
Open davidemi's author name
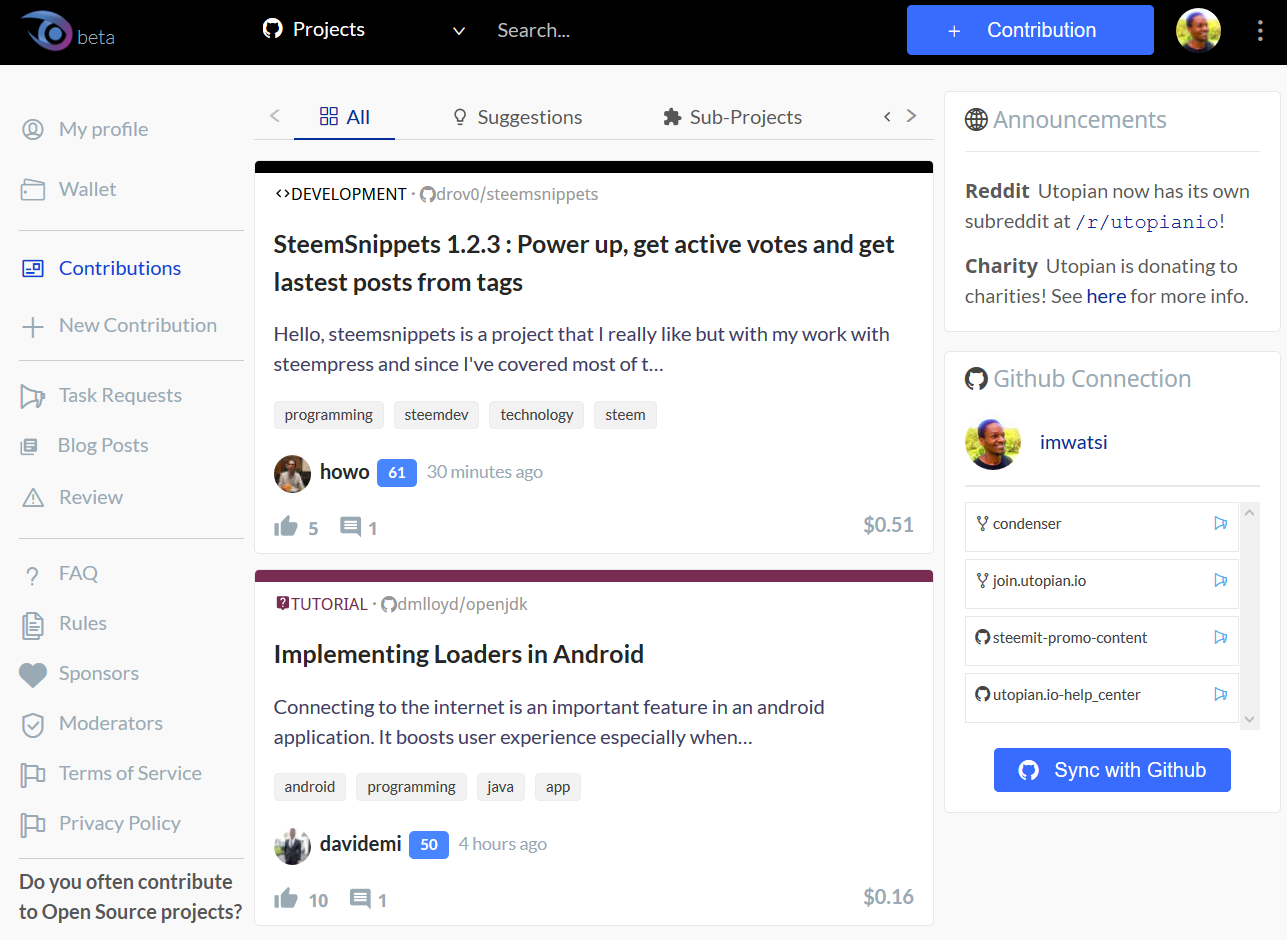[x=360, y=844]
